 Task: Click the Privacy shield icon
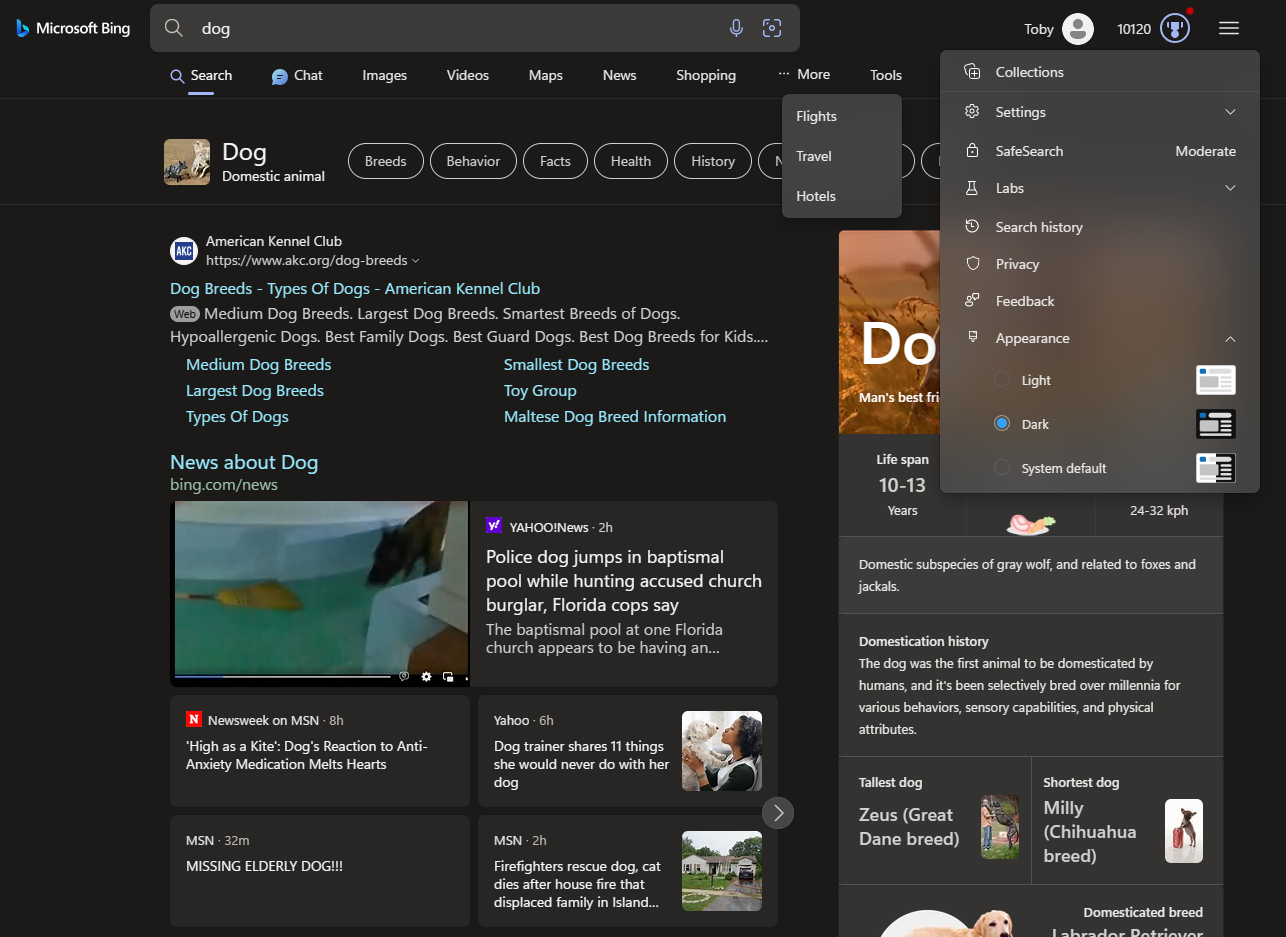tap(972, 264)
